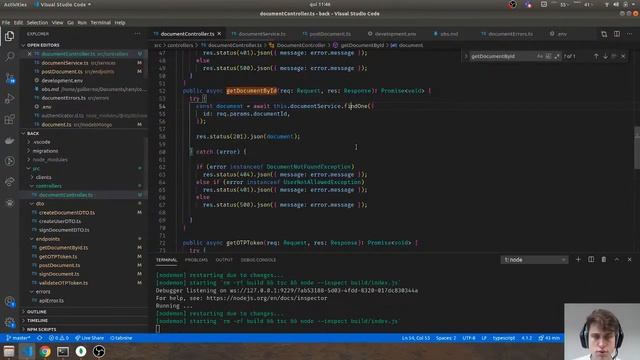
Task: Split the terminal panel
Action: [x=591, y=260]
